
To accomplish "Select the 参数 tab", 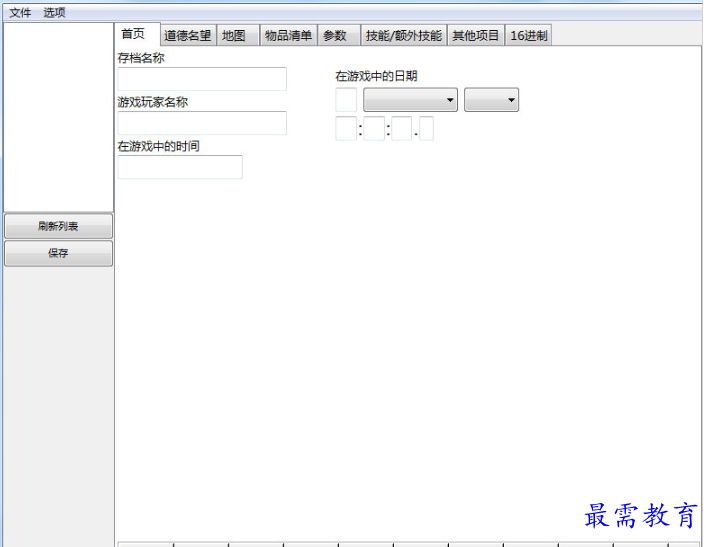I will click(x=339, y=35).
